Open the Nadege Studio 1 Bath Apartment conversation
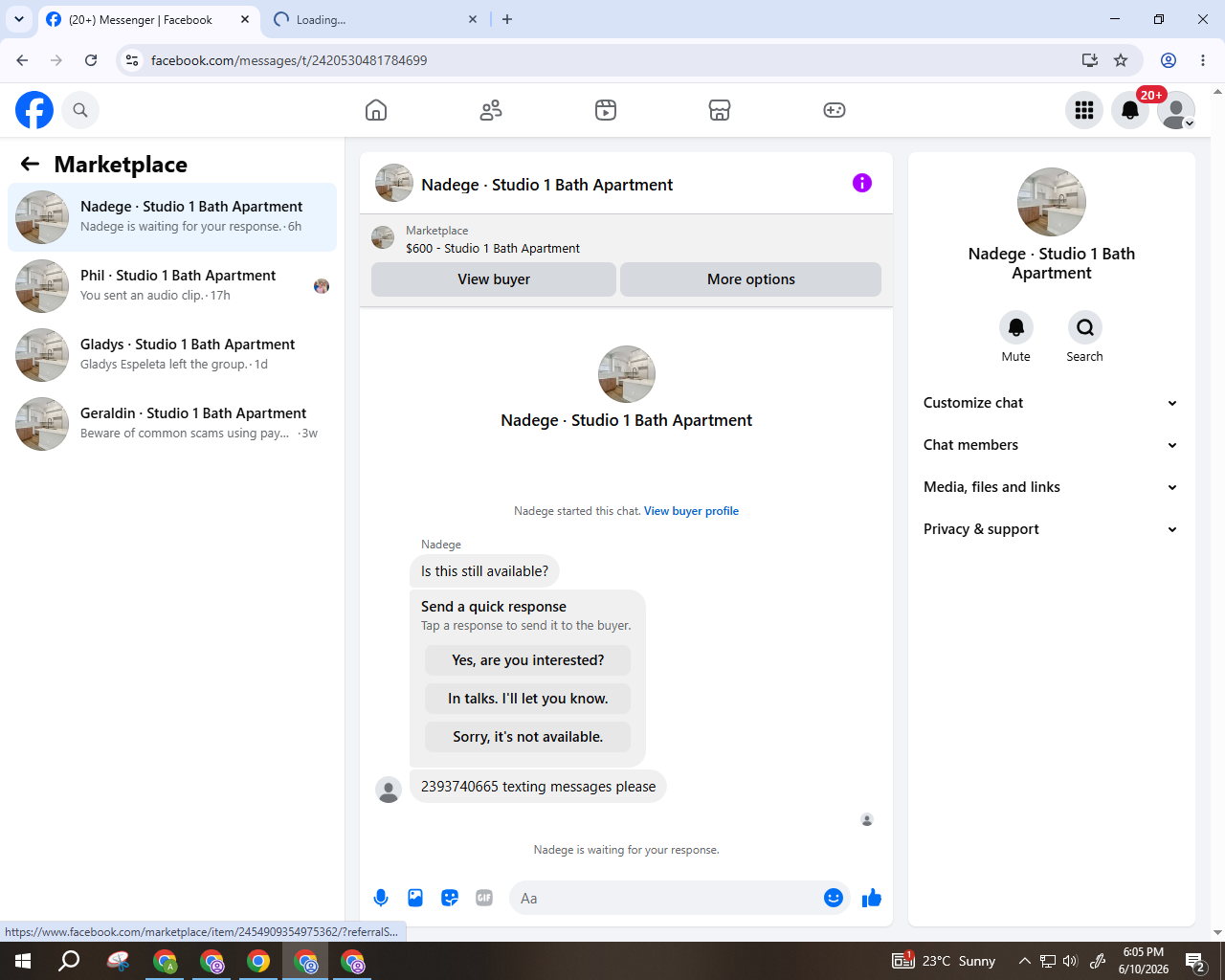Viewport: 1225px width, 980px height. click(x=172, y=217)
